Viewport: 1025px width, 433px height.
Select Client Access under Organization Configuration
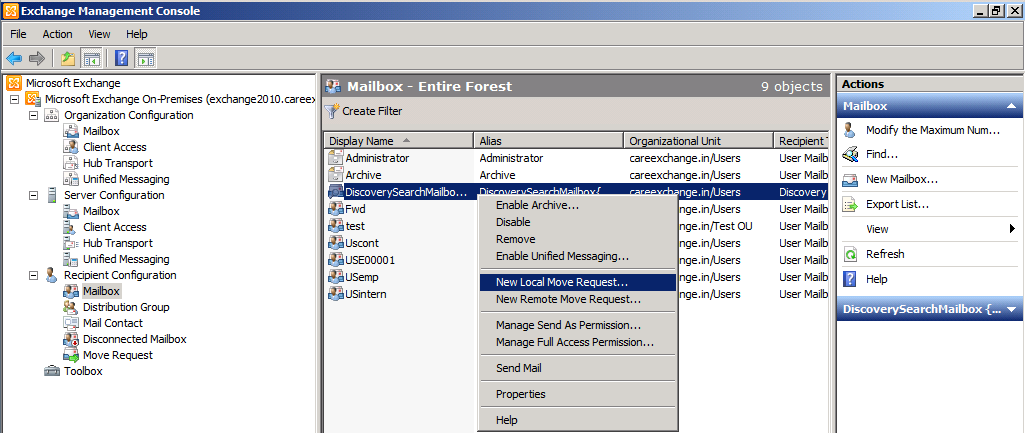tap(114, 147)
